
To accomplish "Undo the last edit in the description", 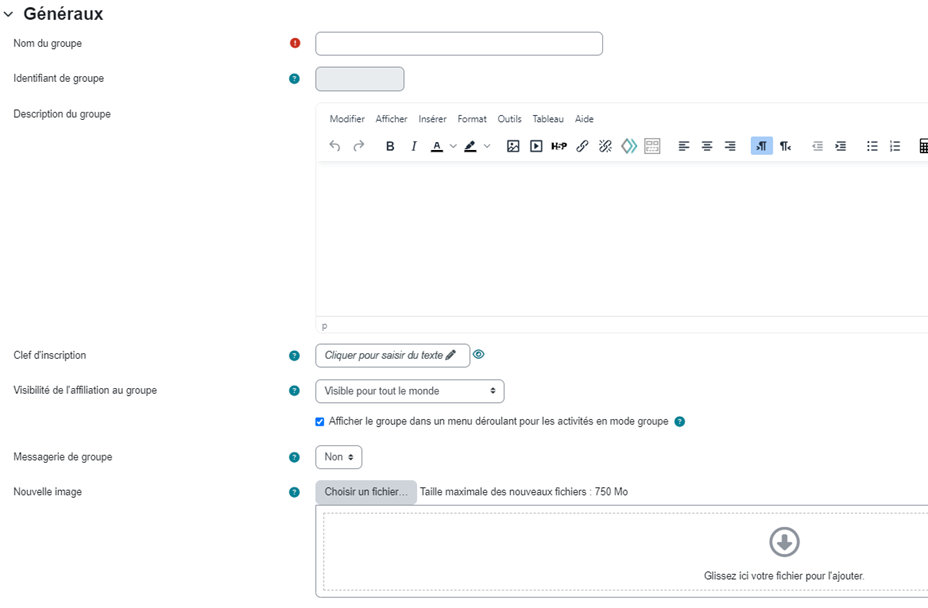I will (x=335, y=146).
